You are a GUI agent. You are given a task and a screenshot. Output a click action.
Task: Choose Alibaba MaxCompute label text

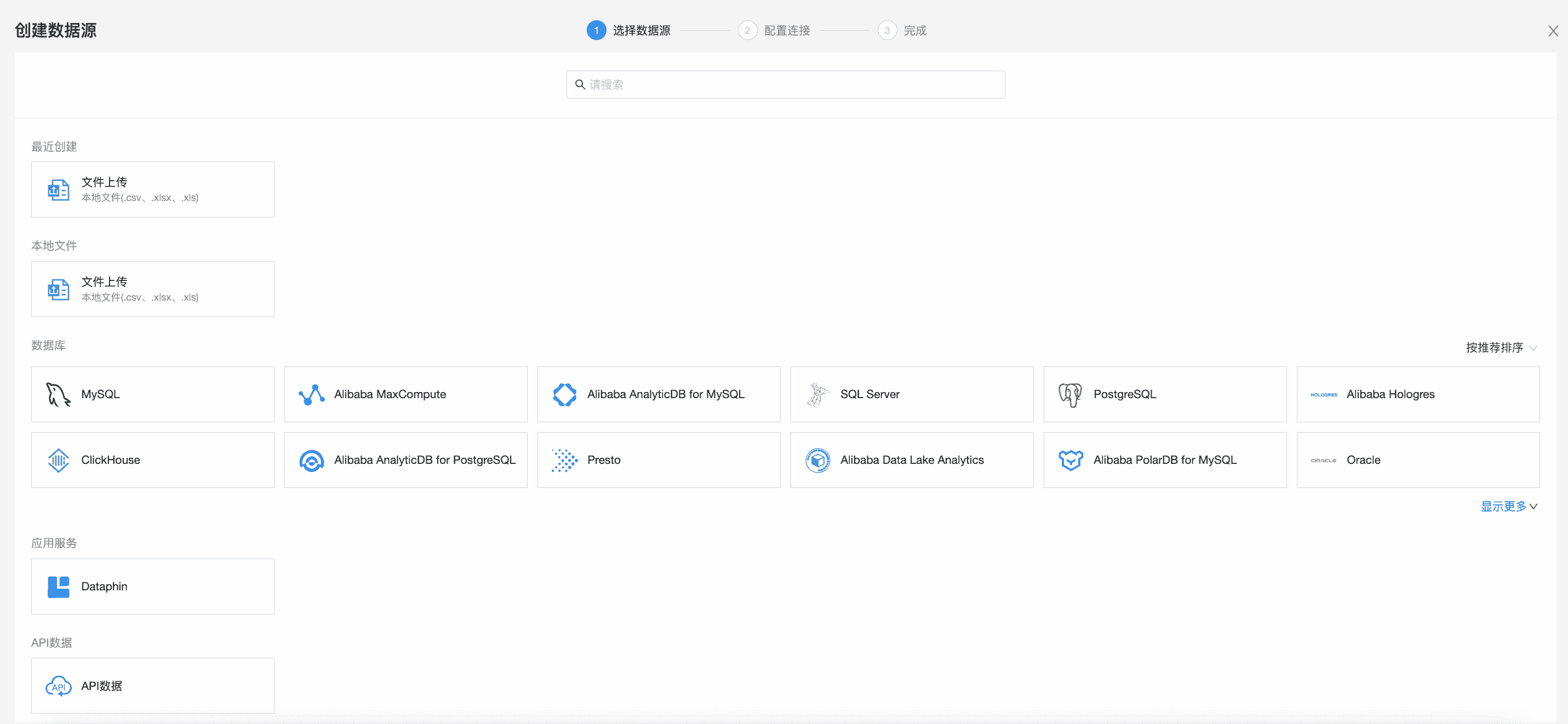(x=390, y=394)
